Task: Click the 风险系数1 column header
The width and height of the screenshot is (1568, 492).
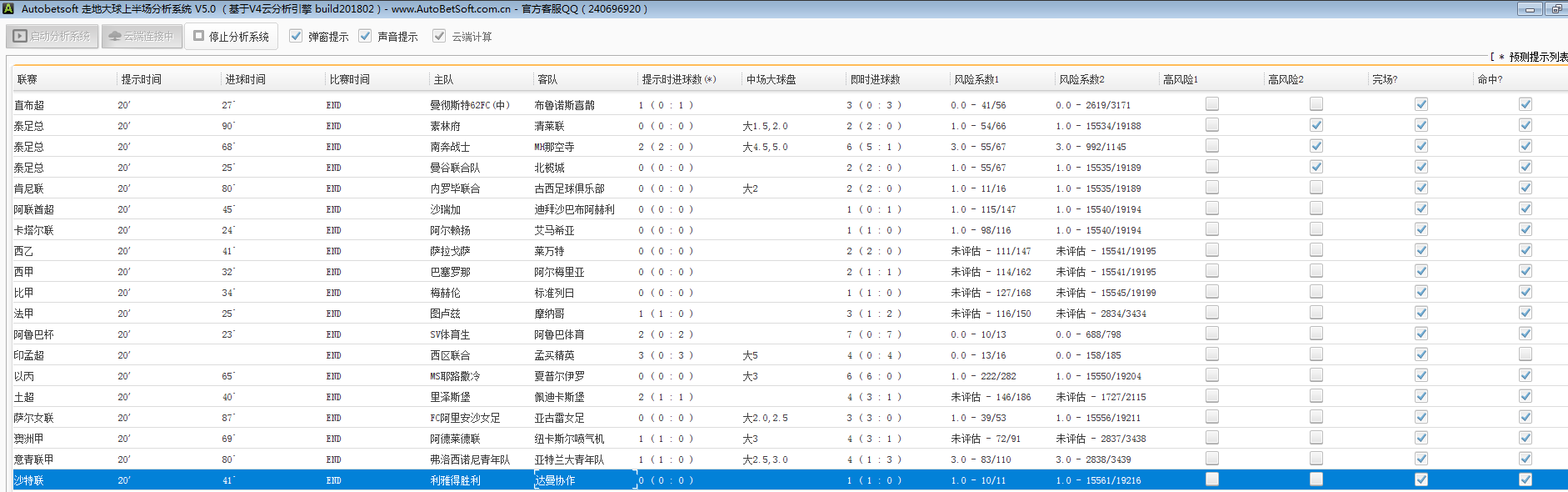Action: pos(976,79)
